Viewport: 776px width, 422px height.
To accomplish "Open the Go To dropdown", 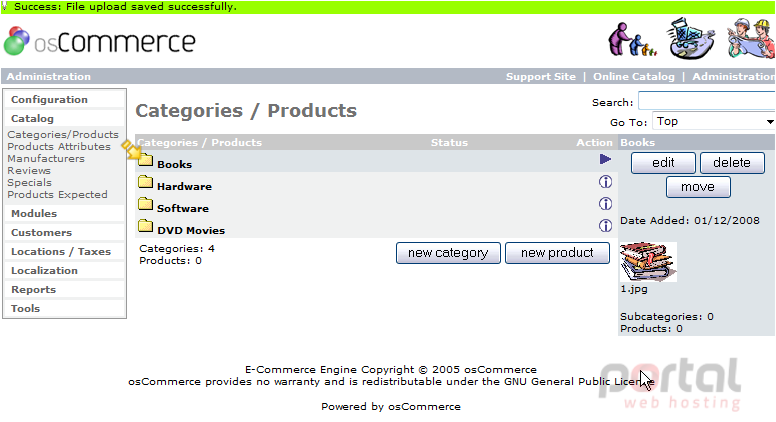I will coord(714,121).
